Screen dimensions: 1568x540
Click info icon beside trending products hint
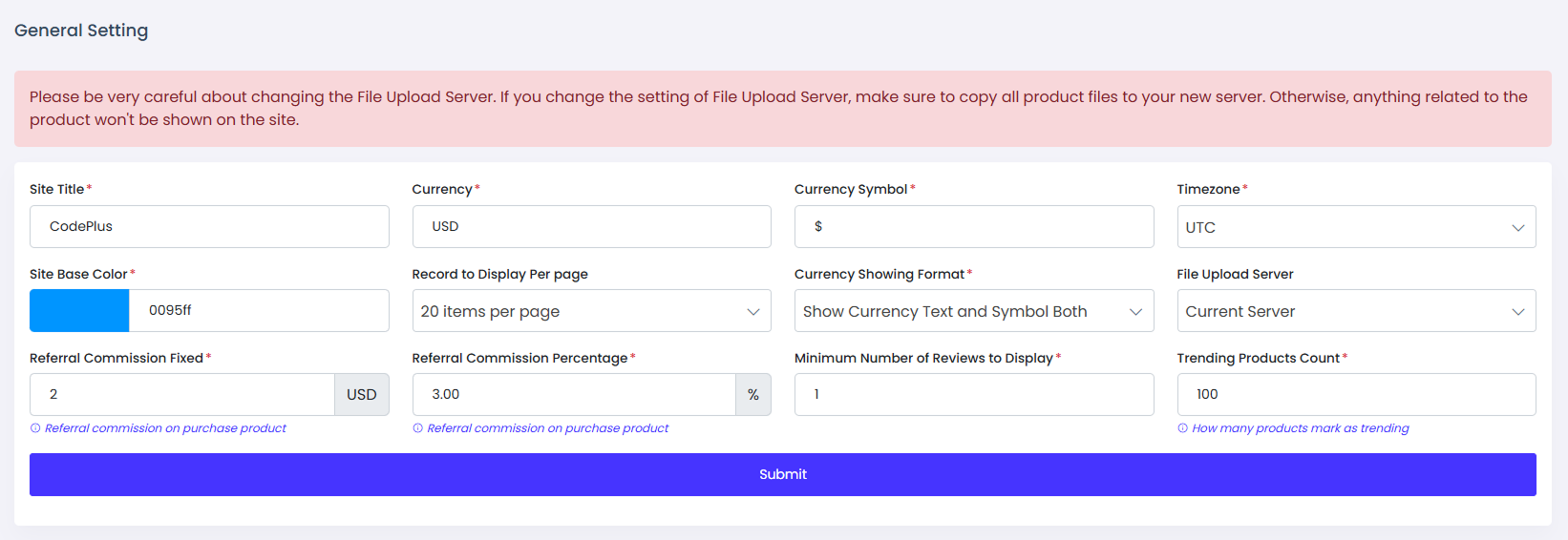[1182, 428]
